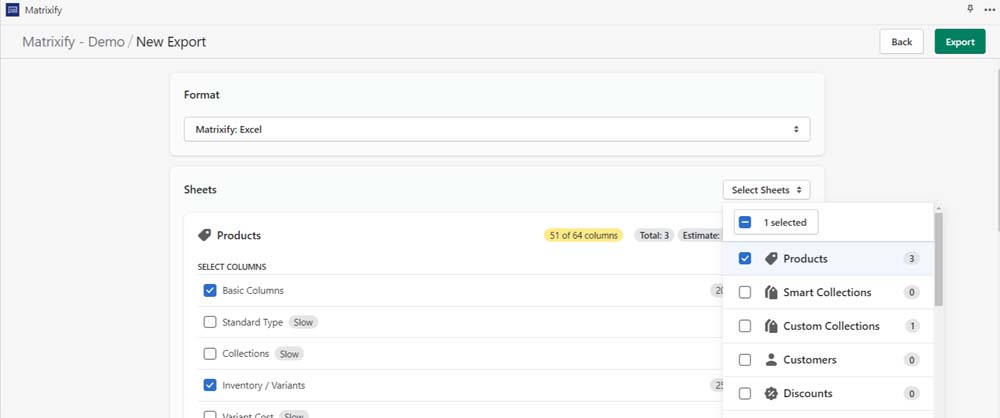Click the Products tag icon in dropdown list
This screenshot has width=1000, height=418.
pyautogui.click(x=771, y=258)
